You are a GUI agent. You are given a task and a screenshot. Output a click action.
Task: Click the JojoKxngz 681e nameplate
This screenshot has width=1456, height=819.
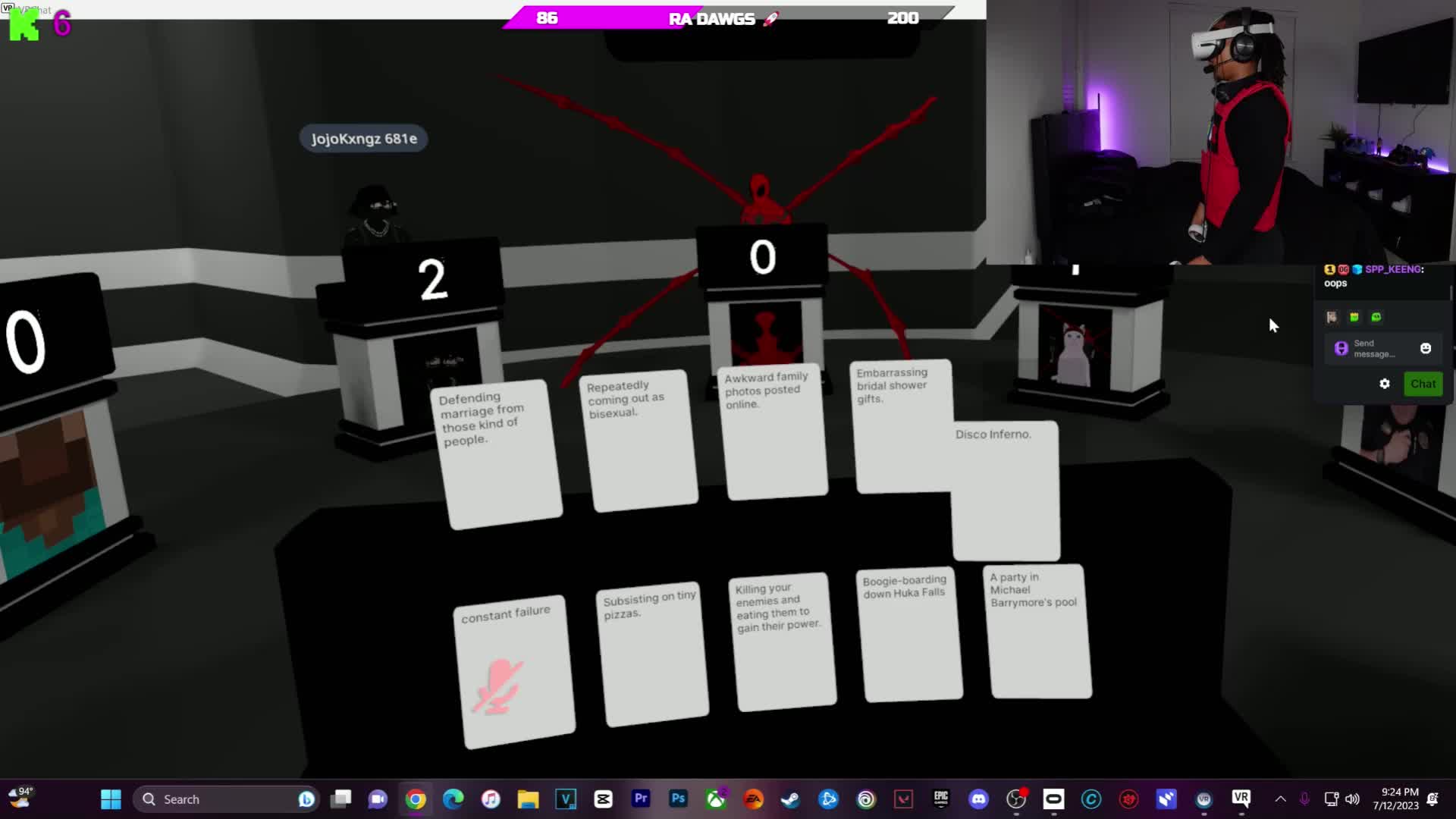pos(364,139)
